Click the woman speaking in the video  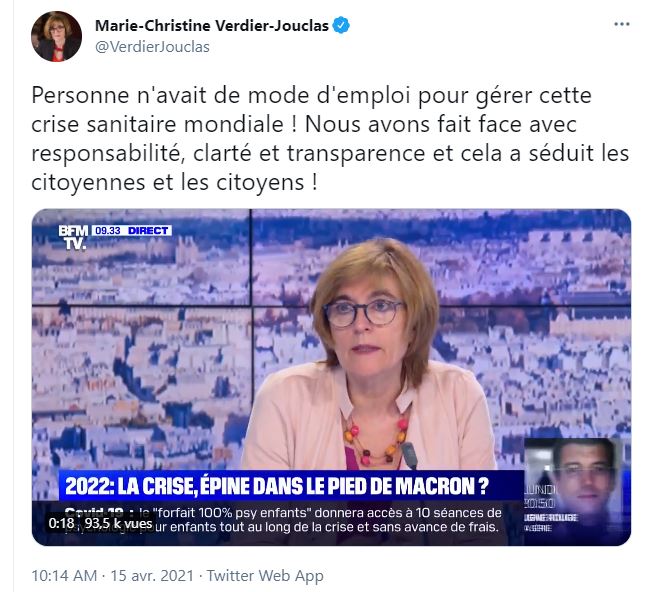pos(369,355)
